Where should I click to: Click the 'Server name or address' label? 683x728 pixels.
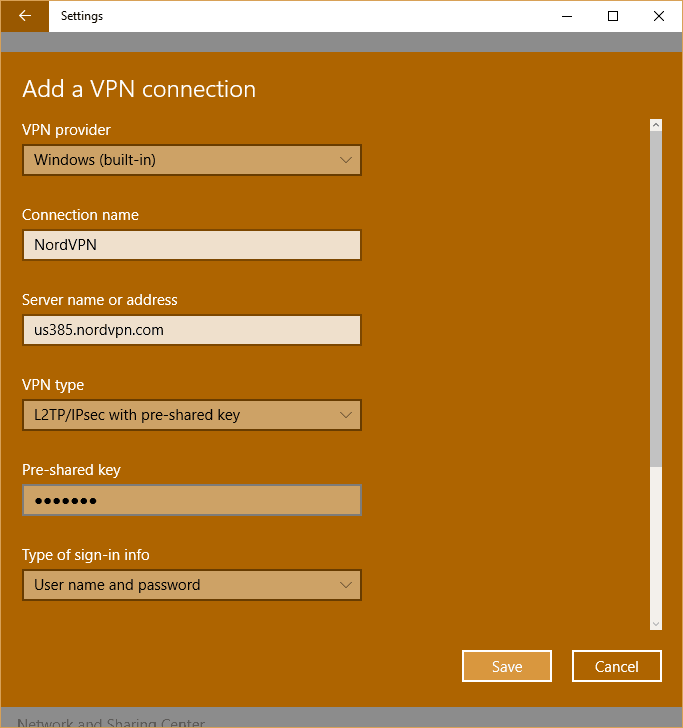click(x=100, y=300)
